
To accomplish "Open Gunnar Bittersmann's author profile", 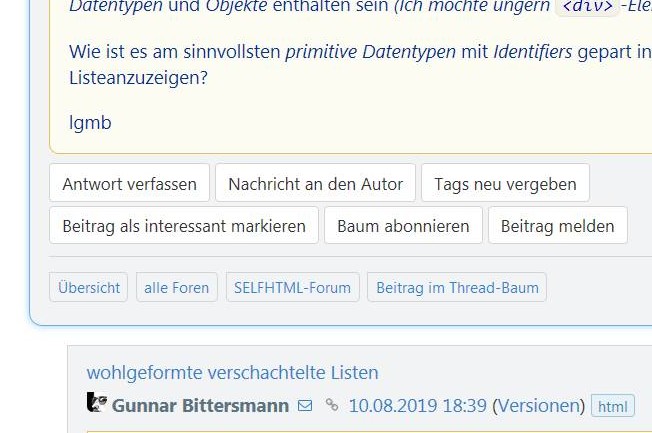I will [200, 406].
